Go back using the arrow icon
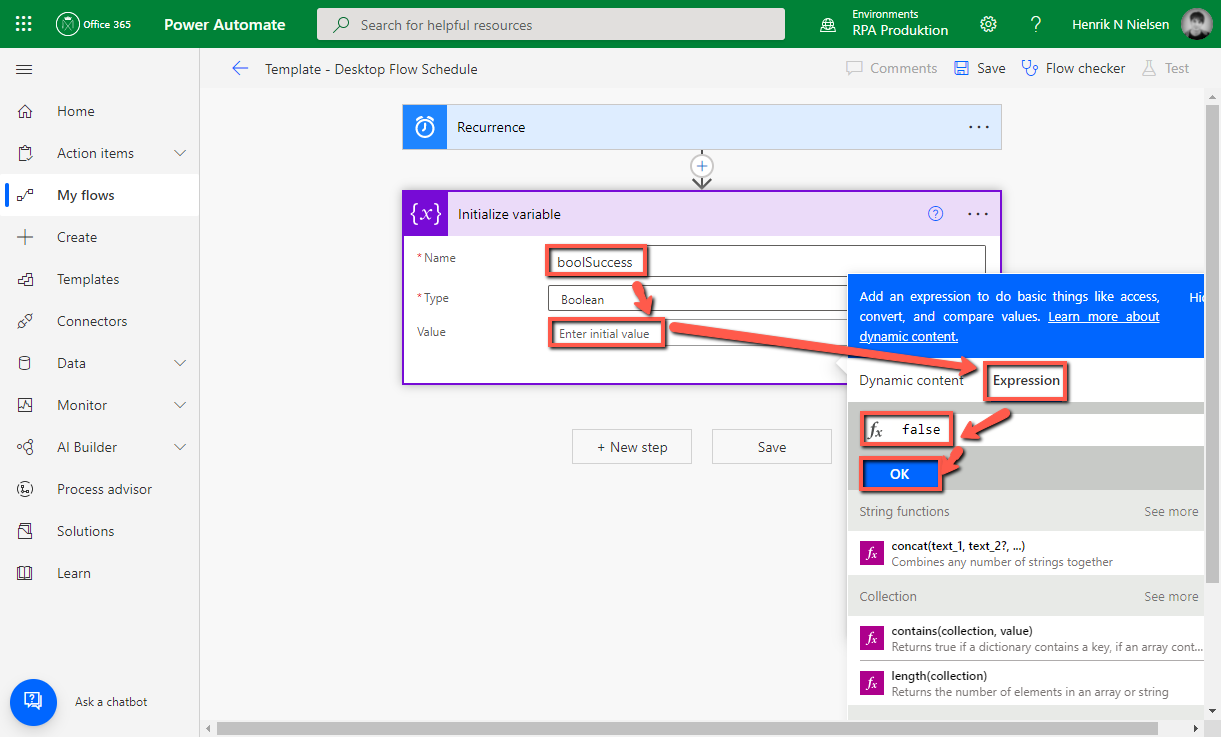Image resolution: width=1221 pixels, height=737 pixels. pyautogui.click(x=240, y=69)
